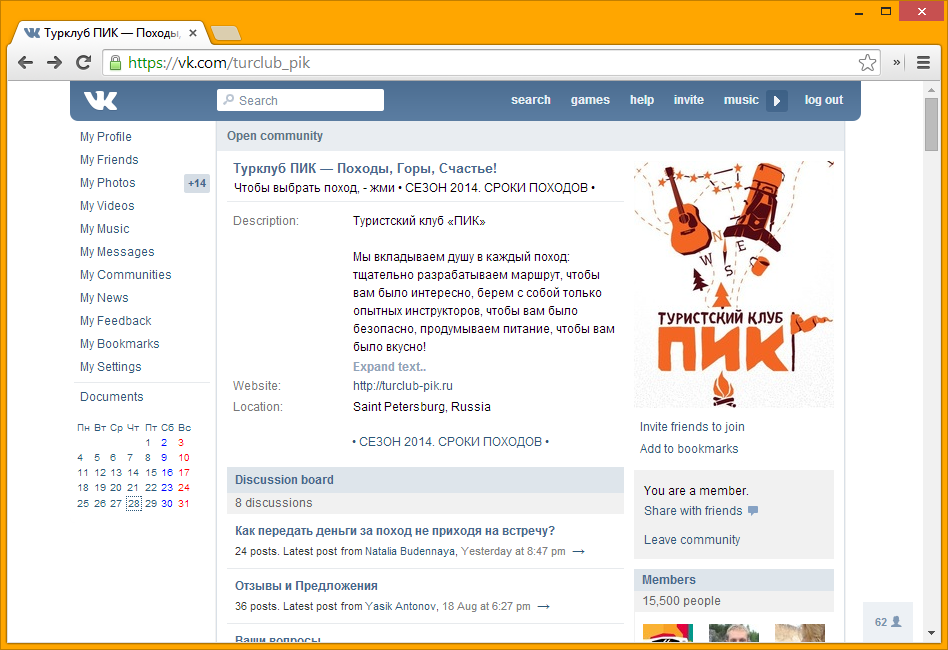Open Yasik Antonov's profile link

click(x=400, y=606)
